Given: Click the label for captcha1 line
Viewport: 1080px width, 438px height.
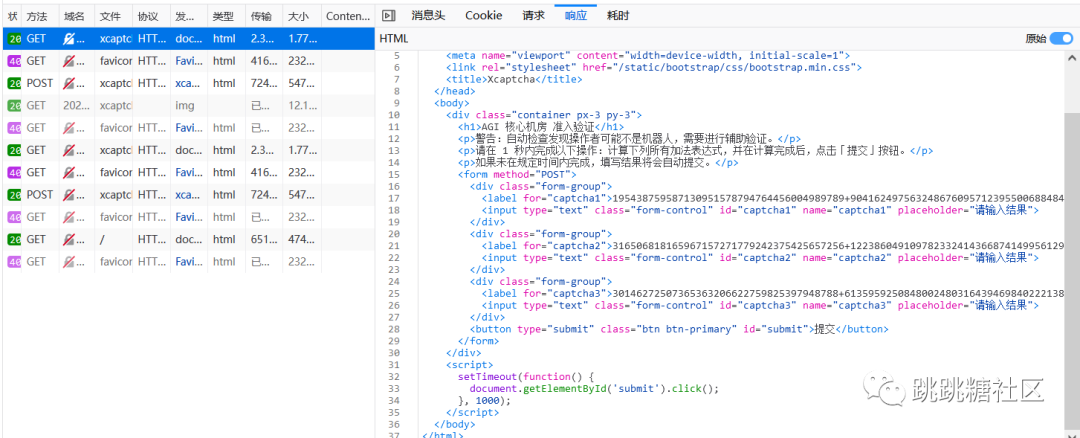Looking at the screenshot, I should 773,199.
